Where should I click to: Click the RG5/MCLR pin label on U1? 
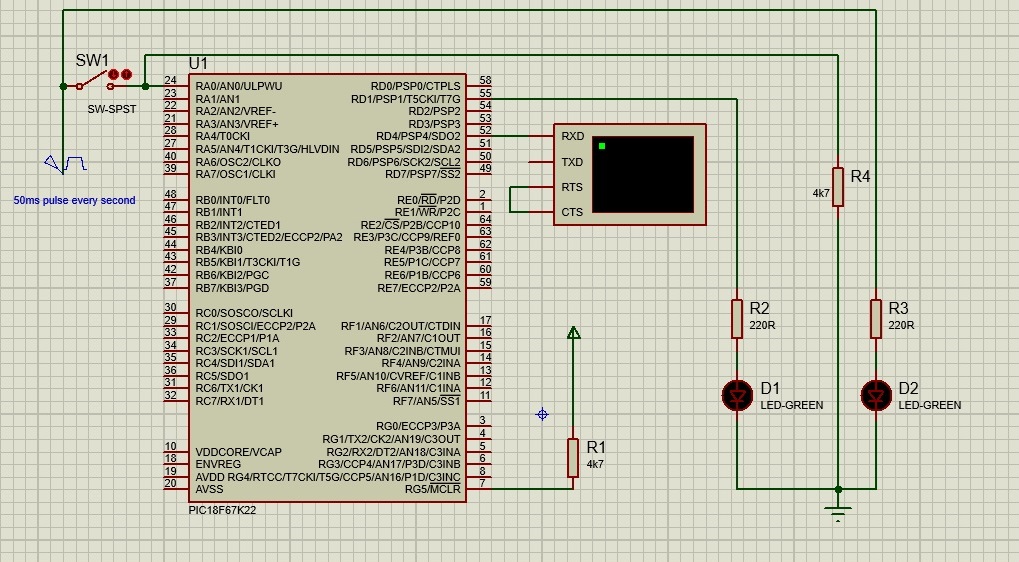pyautogui.click(x=432, y=490)
